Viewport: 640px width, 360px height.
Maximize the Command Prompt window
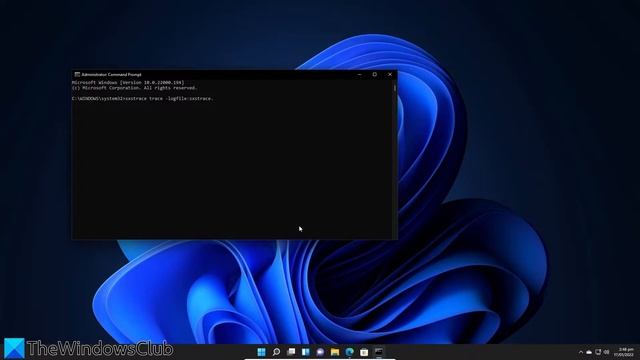tap(375, 74)
